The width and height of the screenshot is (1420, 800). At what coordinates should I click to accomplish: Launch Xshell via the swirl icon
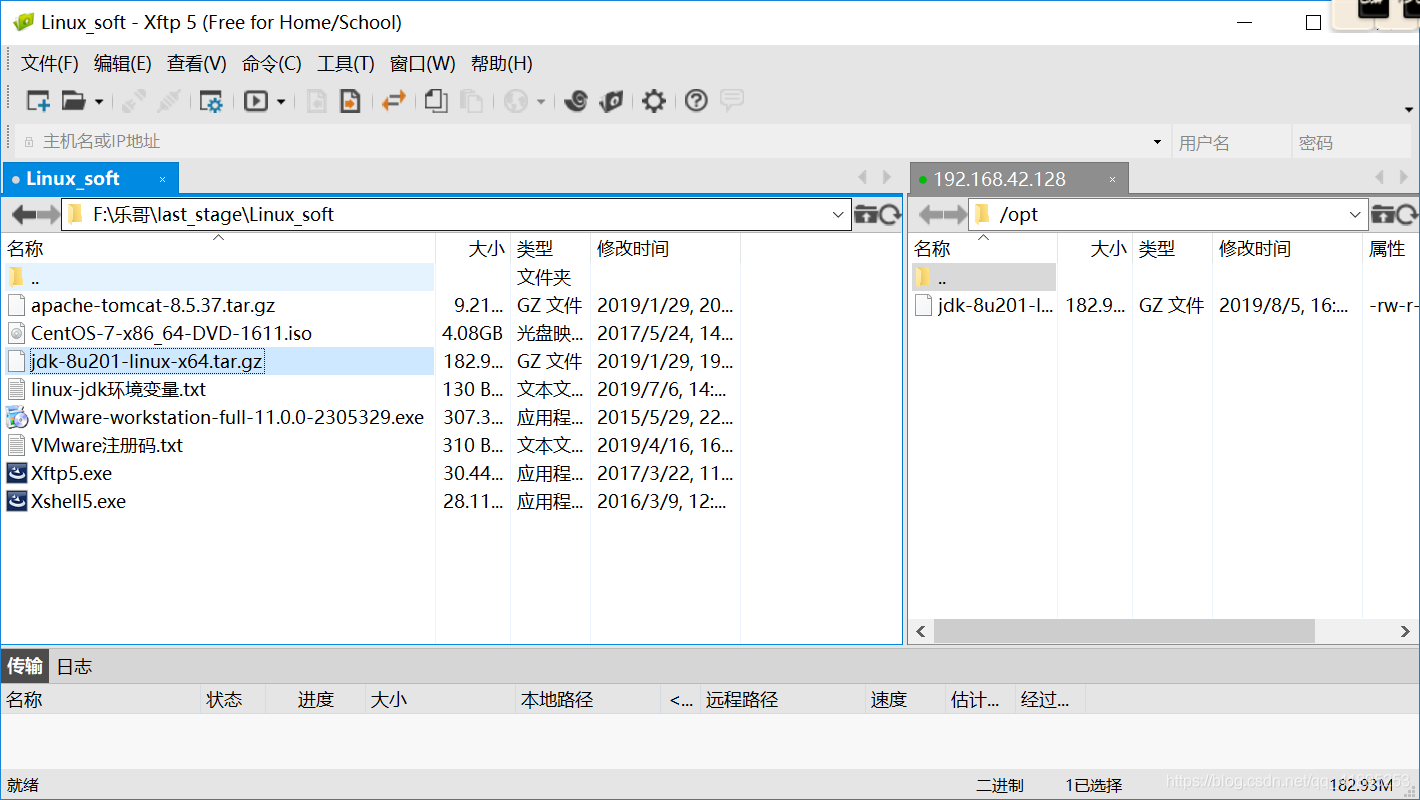coord(576,101)
